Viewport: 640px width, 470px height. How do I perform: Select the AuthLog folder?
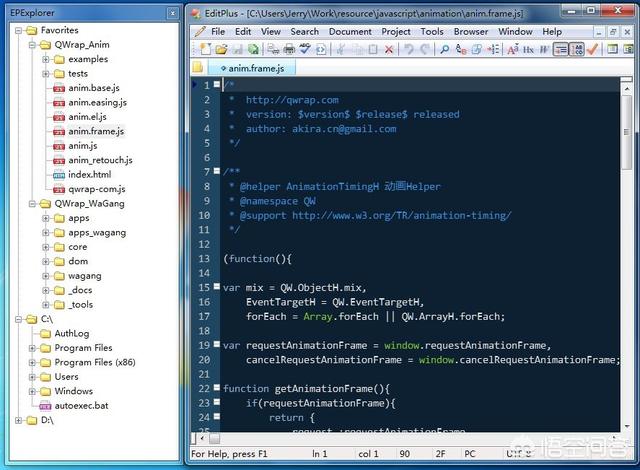click(x=72, y=334)
